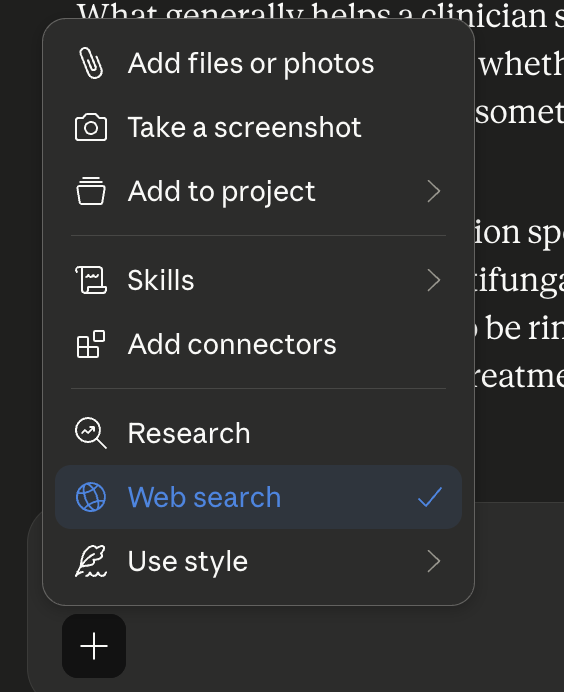Click the paperclip icon for adding files

point(91,64)
